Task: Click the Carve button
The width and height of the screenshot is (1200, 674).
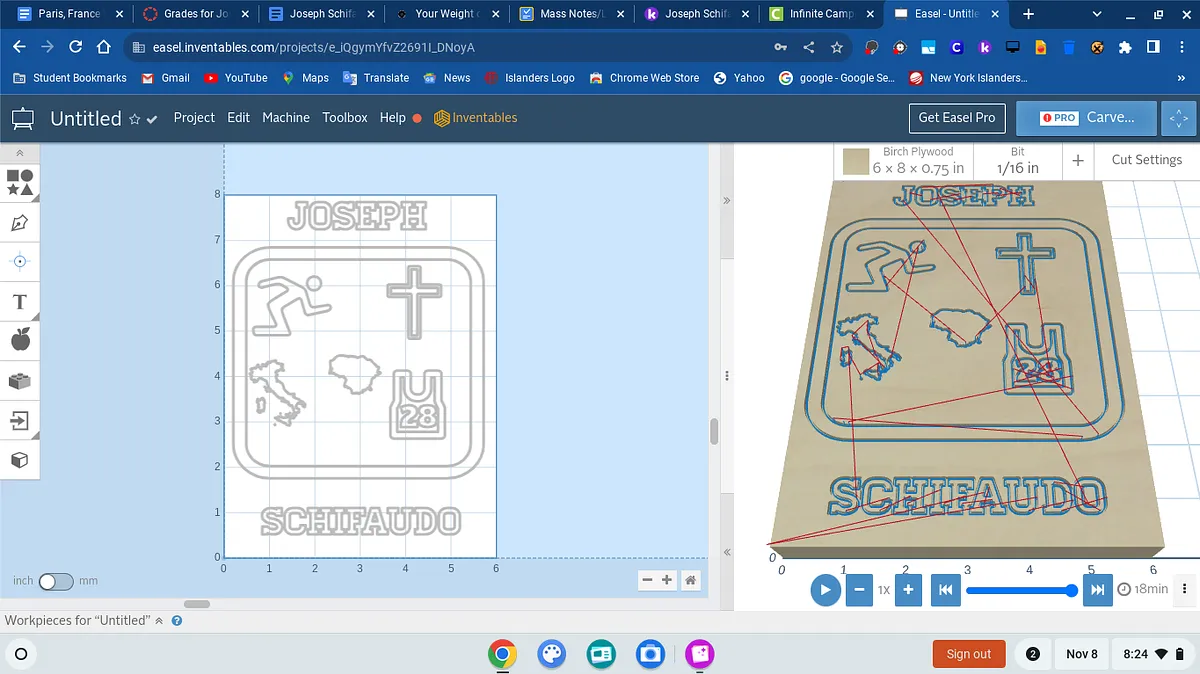Action: [x=1086, y=118]
